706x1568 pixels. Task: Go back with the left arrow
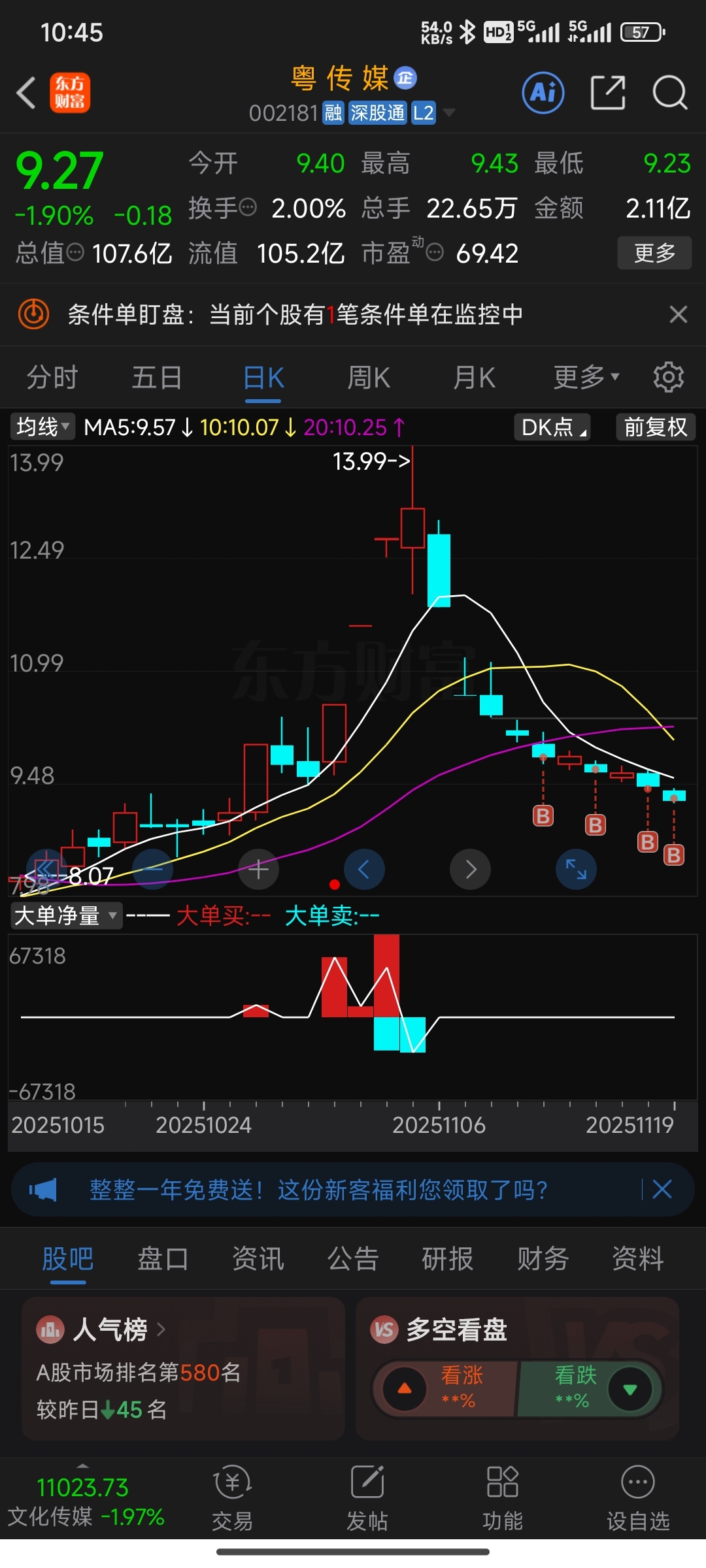point(26,93)
